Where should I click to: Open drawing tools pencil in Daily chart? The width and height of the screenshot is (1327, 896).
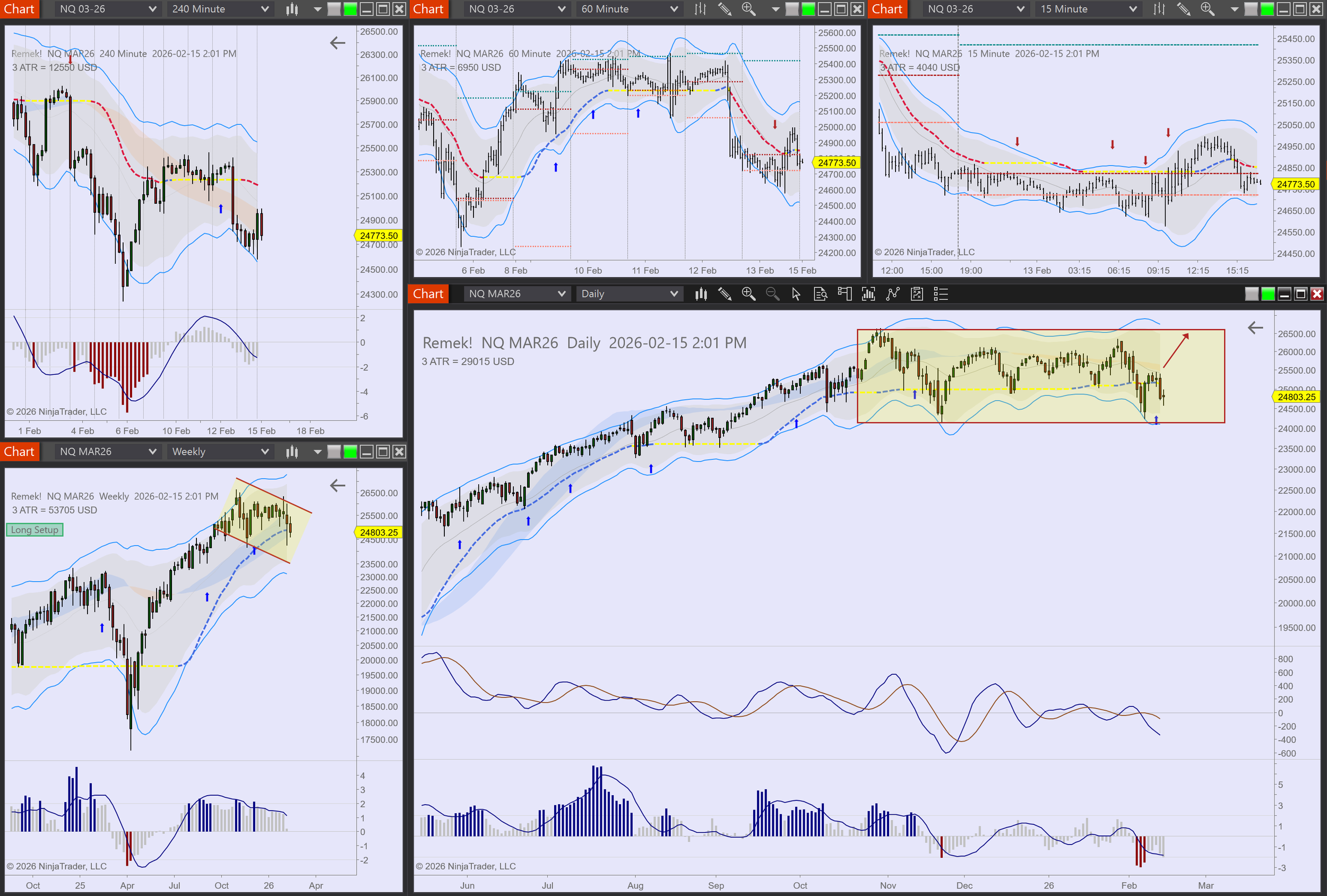click(725, 294)
